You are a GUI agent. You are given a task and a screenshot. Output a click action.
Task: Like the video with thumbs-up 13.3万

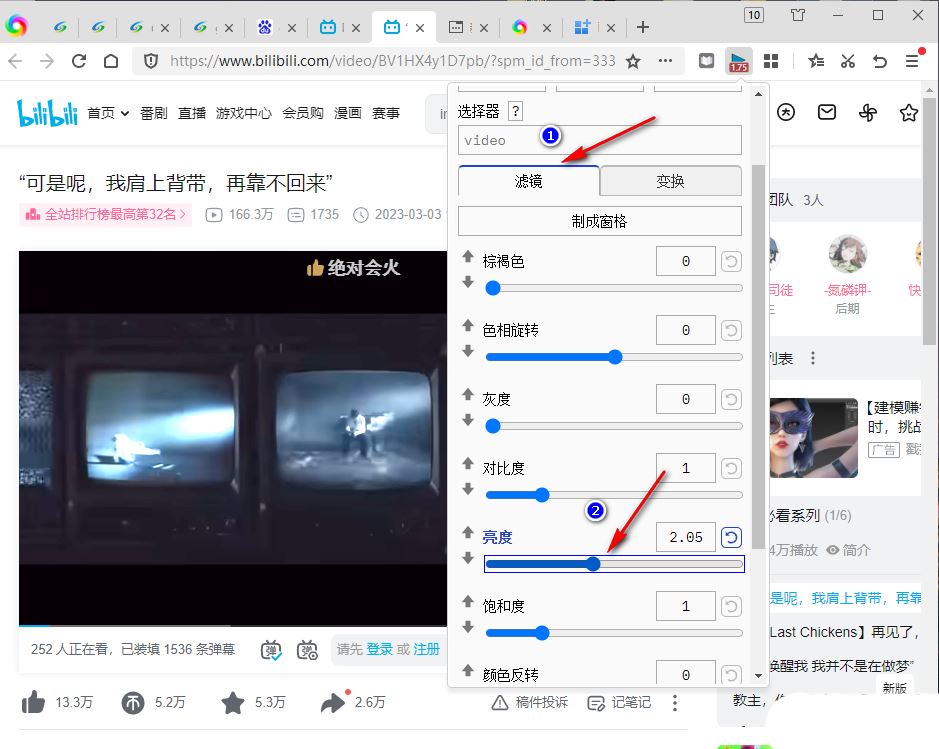pos(34,702)
